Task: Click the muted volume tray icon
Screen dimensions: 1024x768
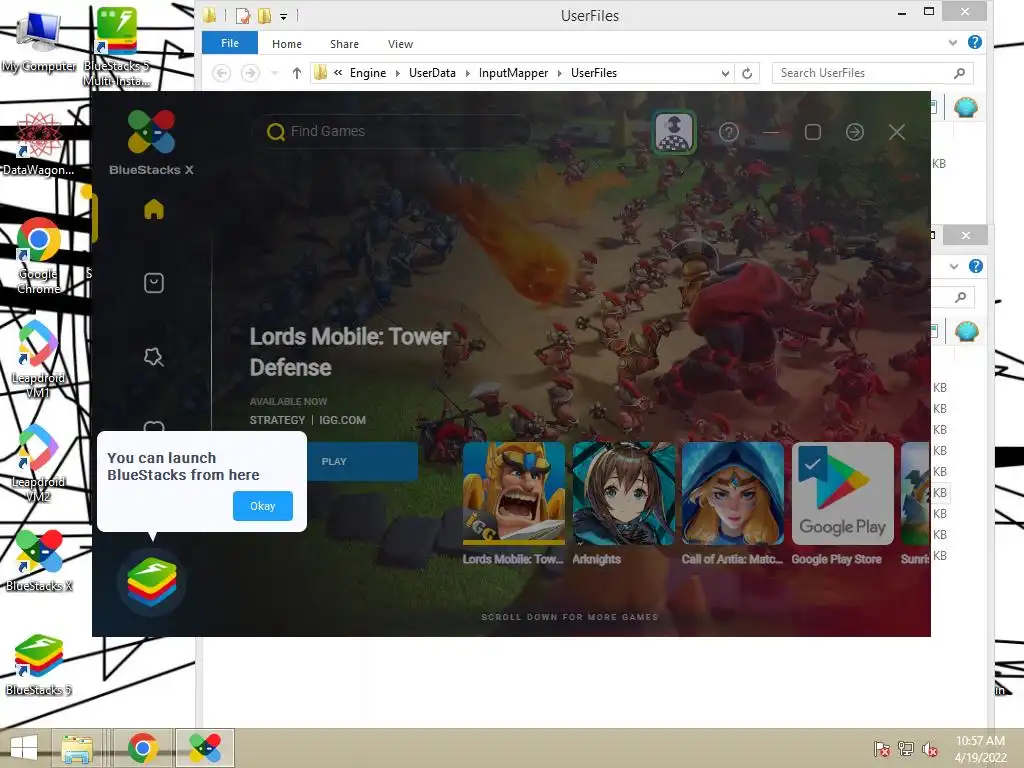Action: click(929, 749)
